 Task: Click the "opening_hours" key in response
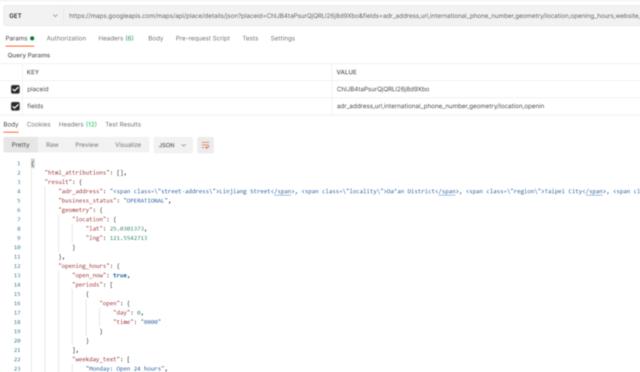pyautogui.click(x=84, y=266)
